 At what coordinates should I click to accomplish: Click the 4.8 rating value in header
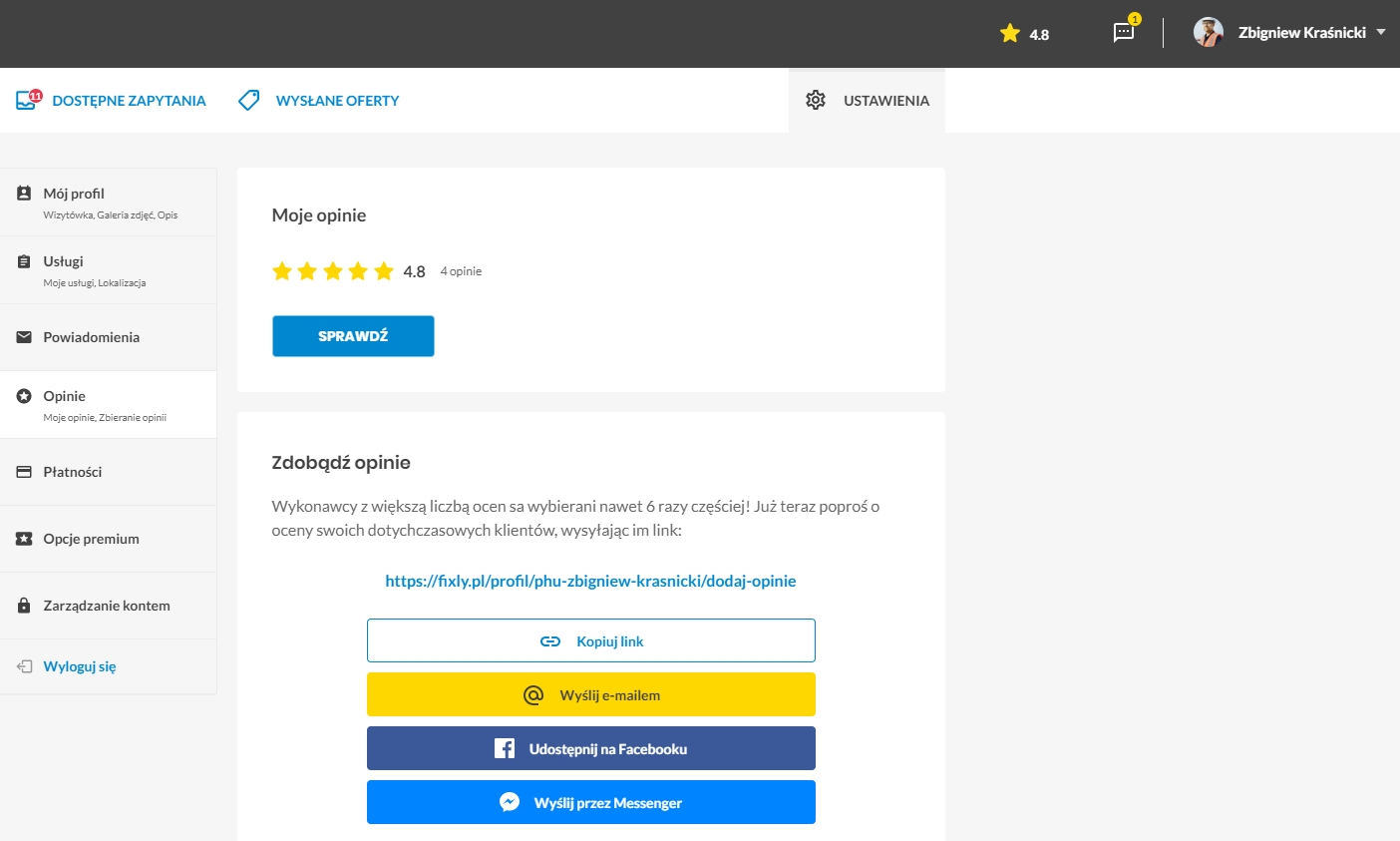click(1039, 35)
